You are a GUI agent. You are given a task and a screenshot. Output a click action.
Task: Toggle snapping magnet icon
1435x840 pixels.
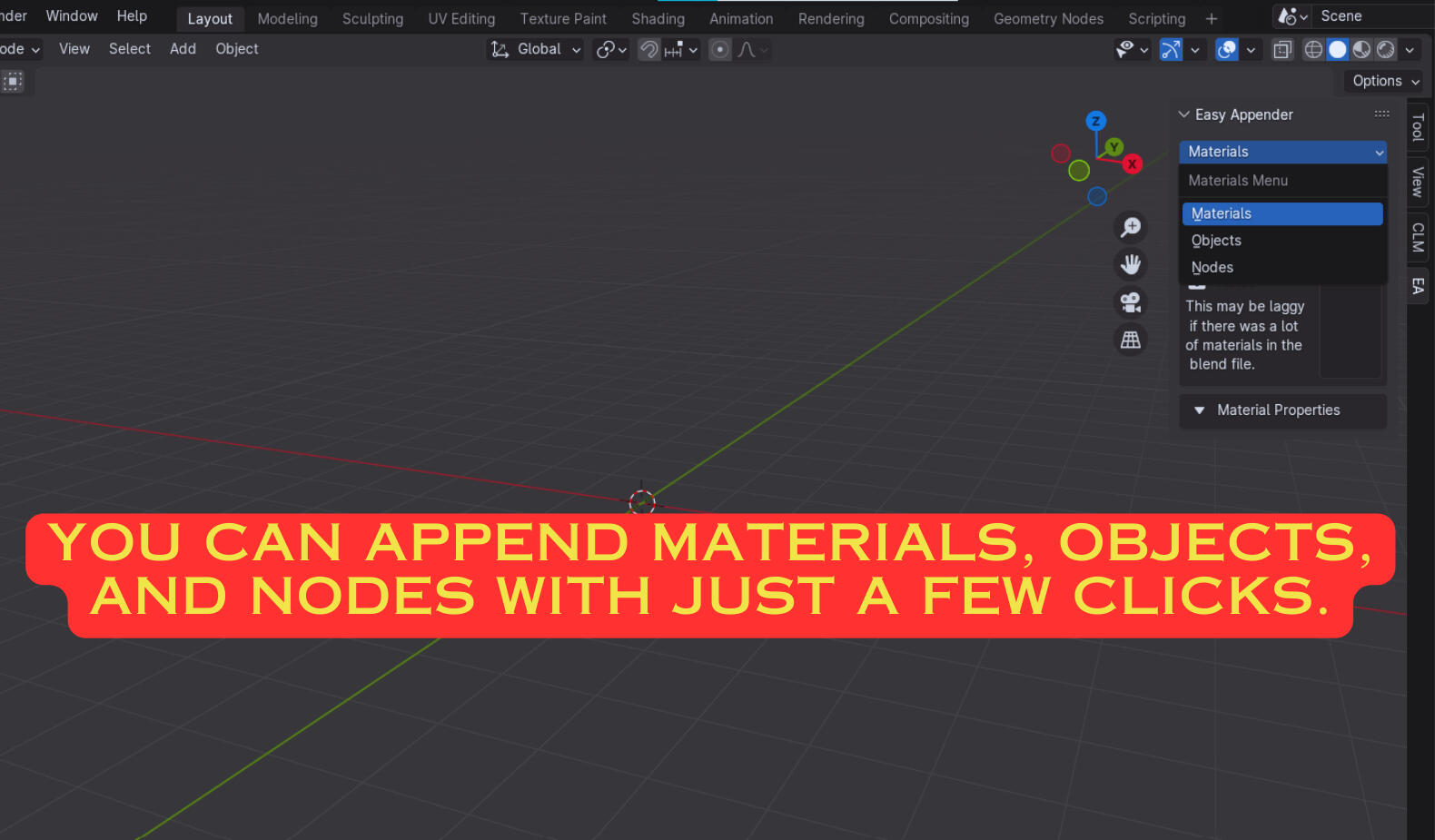coord(649,50)
